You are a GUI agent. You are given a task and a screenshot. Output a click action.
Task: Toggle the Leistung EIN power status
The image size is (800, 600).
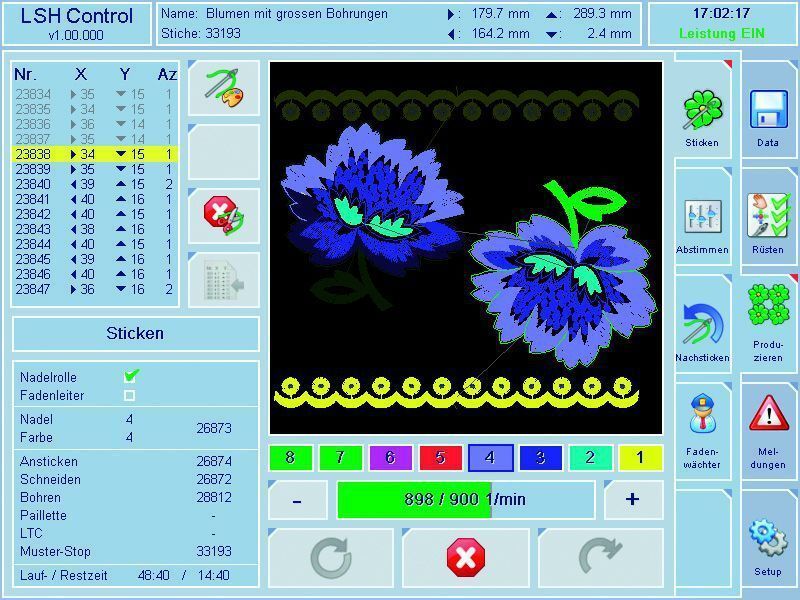(x=724, y=31)
